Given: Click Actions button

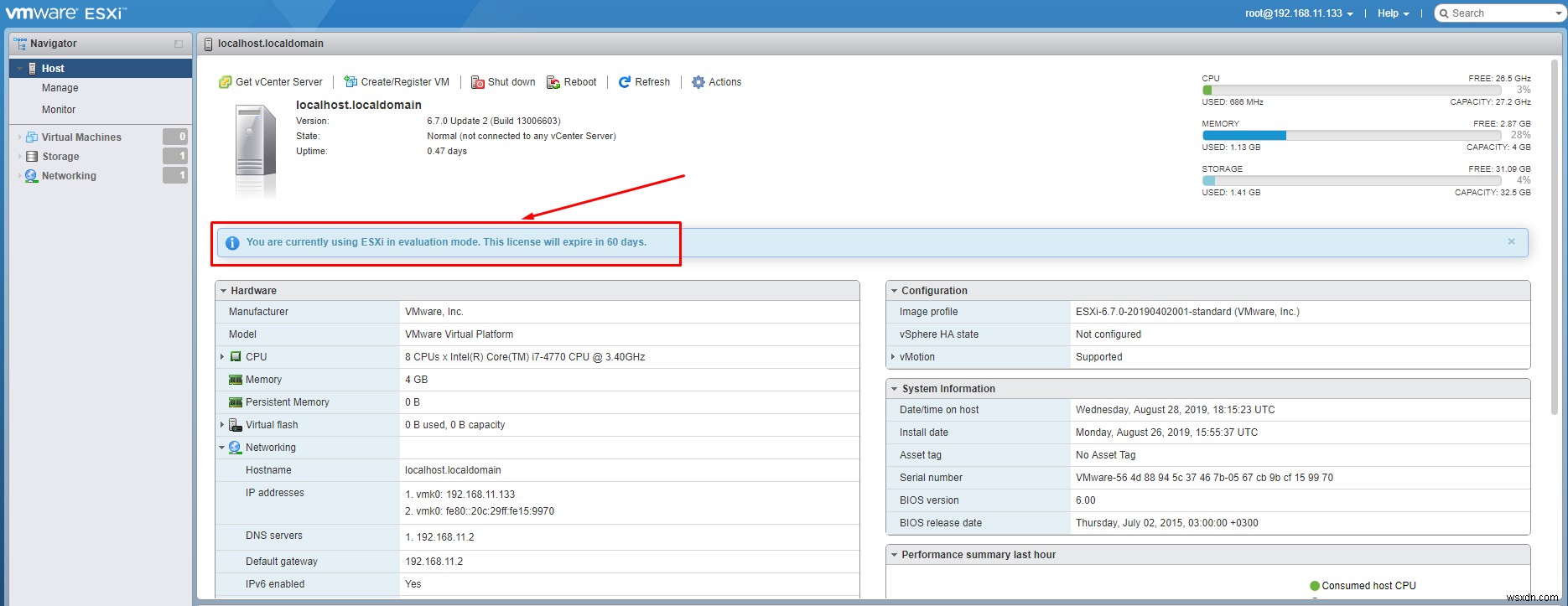Looking at the screenshot, I should (716, 82).
